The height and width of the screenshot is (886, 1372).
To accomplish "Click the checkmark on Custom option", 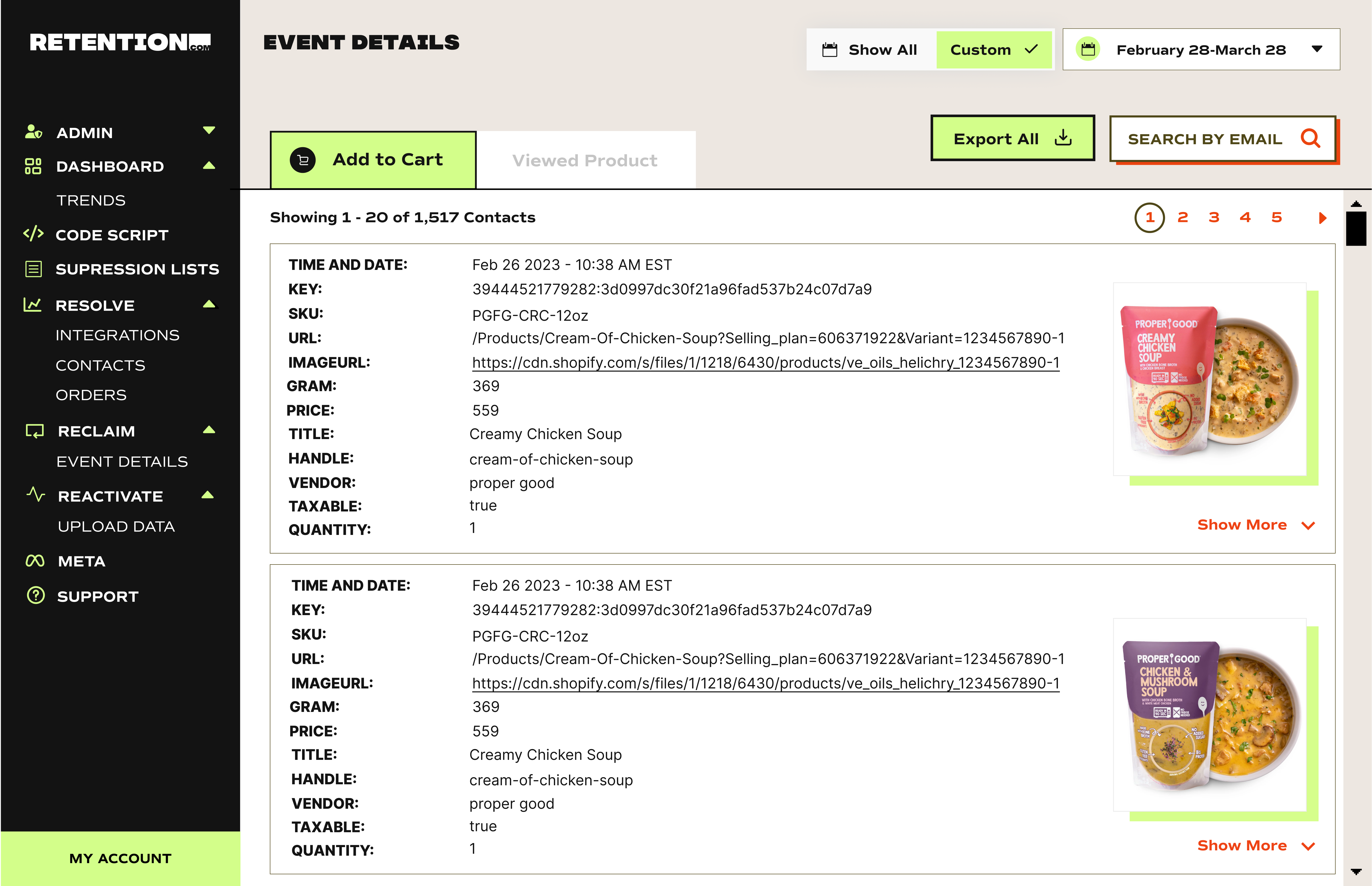I will click(x=1032, y=49).
